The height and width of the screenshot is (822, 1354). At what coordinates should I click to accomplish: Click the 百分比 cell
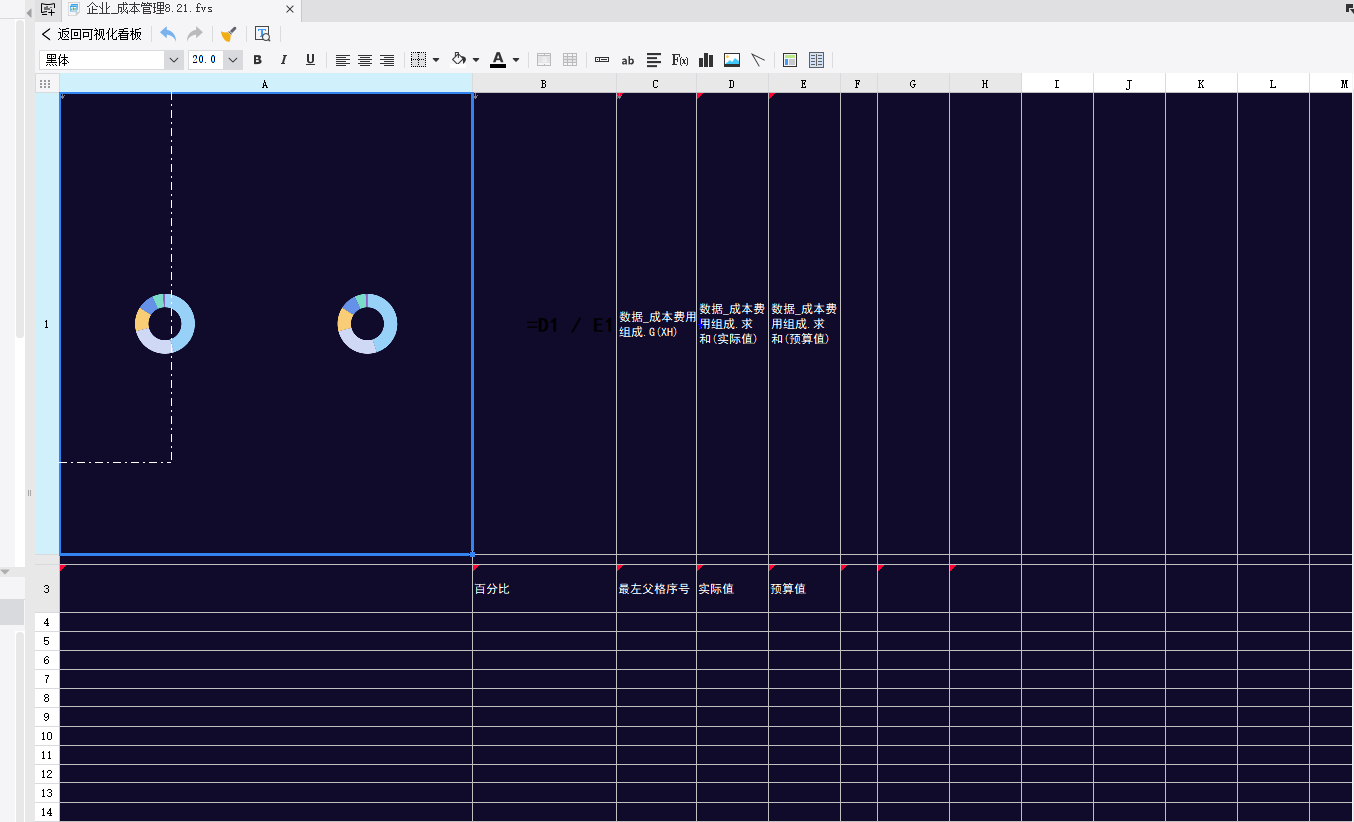click(x=544, y=589)
